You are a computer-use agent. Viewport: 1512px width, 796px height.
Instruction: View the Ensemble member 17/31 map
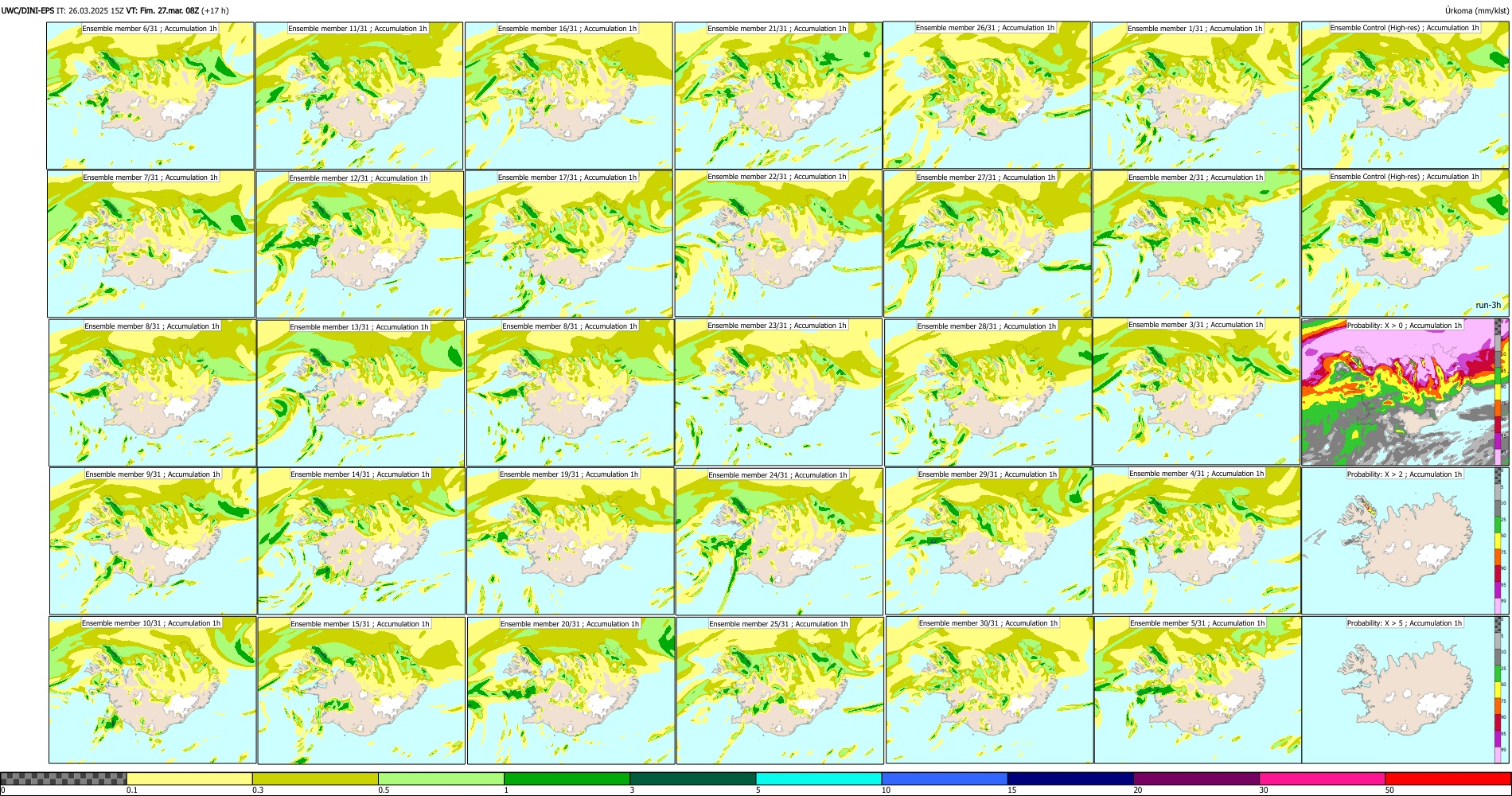[569, 244]
